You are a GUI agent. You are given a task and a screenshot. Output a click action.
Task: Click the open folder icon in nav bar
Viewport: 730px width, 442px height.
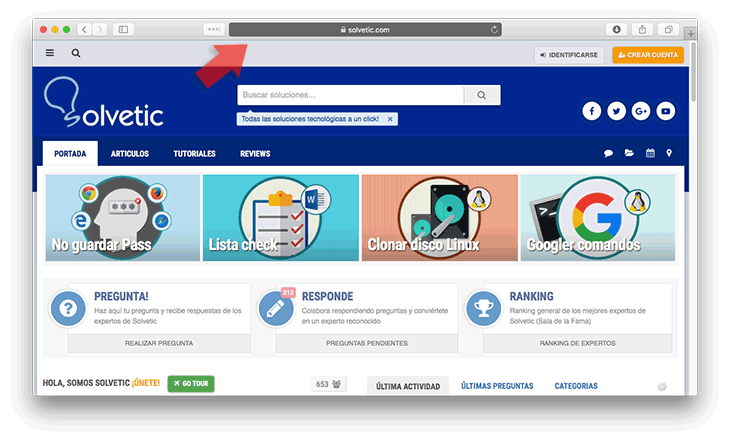629,153
